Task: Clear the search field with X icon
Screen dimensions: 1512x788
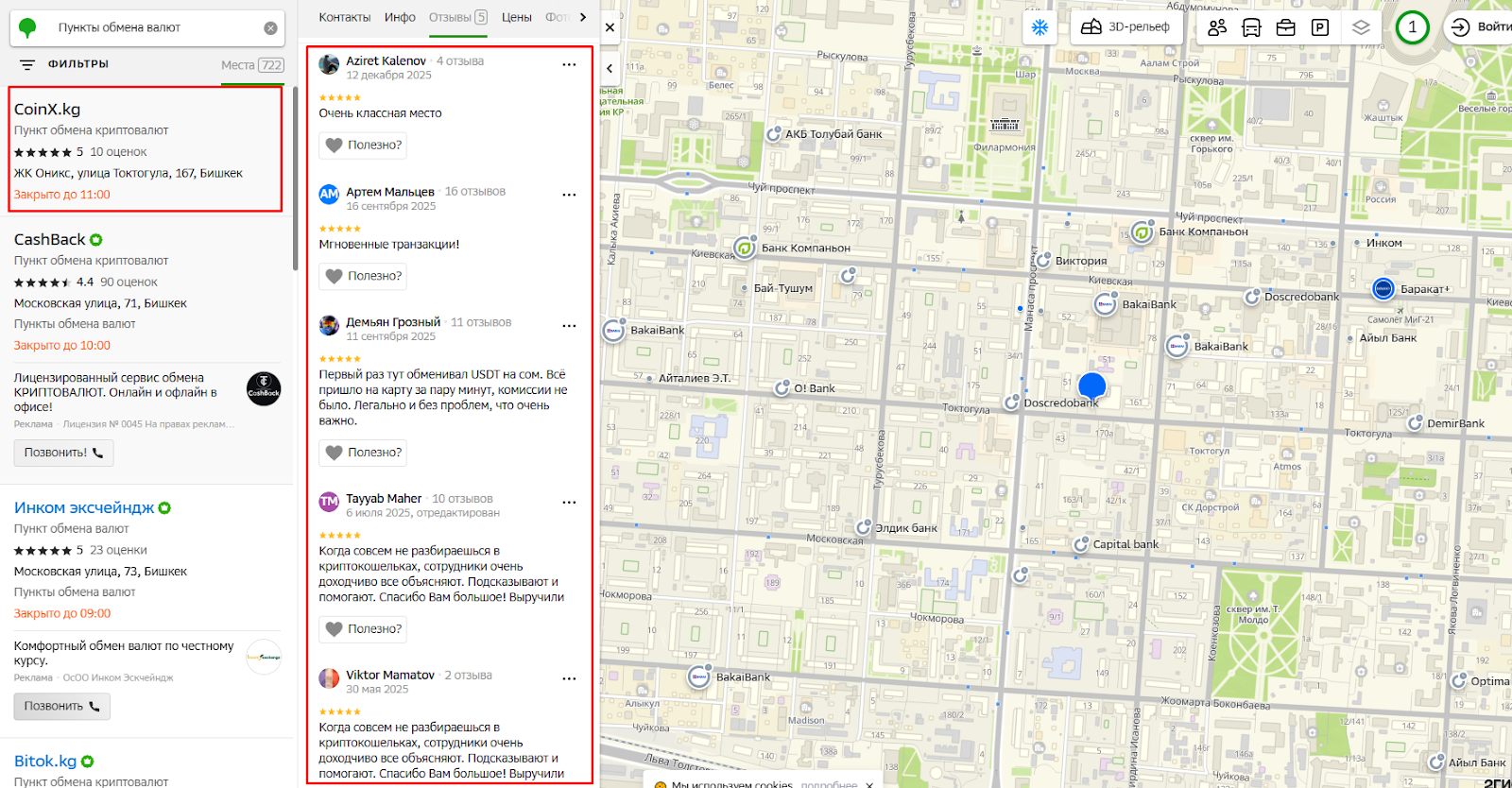Action: [x=270, y=28]
